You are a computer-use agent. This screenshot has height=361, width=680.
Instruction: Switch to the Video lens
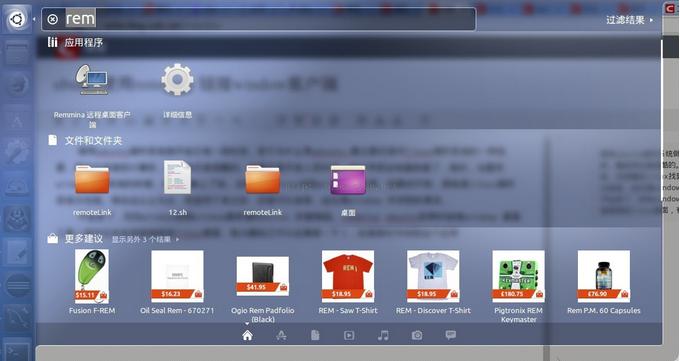[349, 335]
